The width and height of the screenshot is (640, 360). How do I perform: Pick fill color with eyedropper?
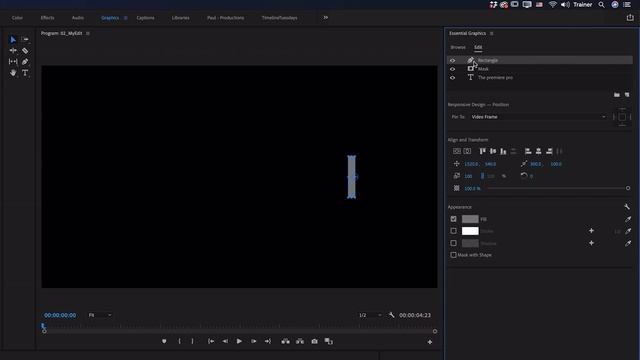(x=628, y=219)
